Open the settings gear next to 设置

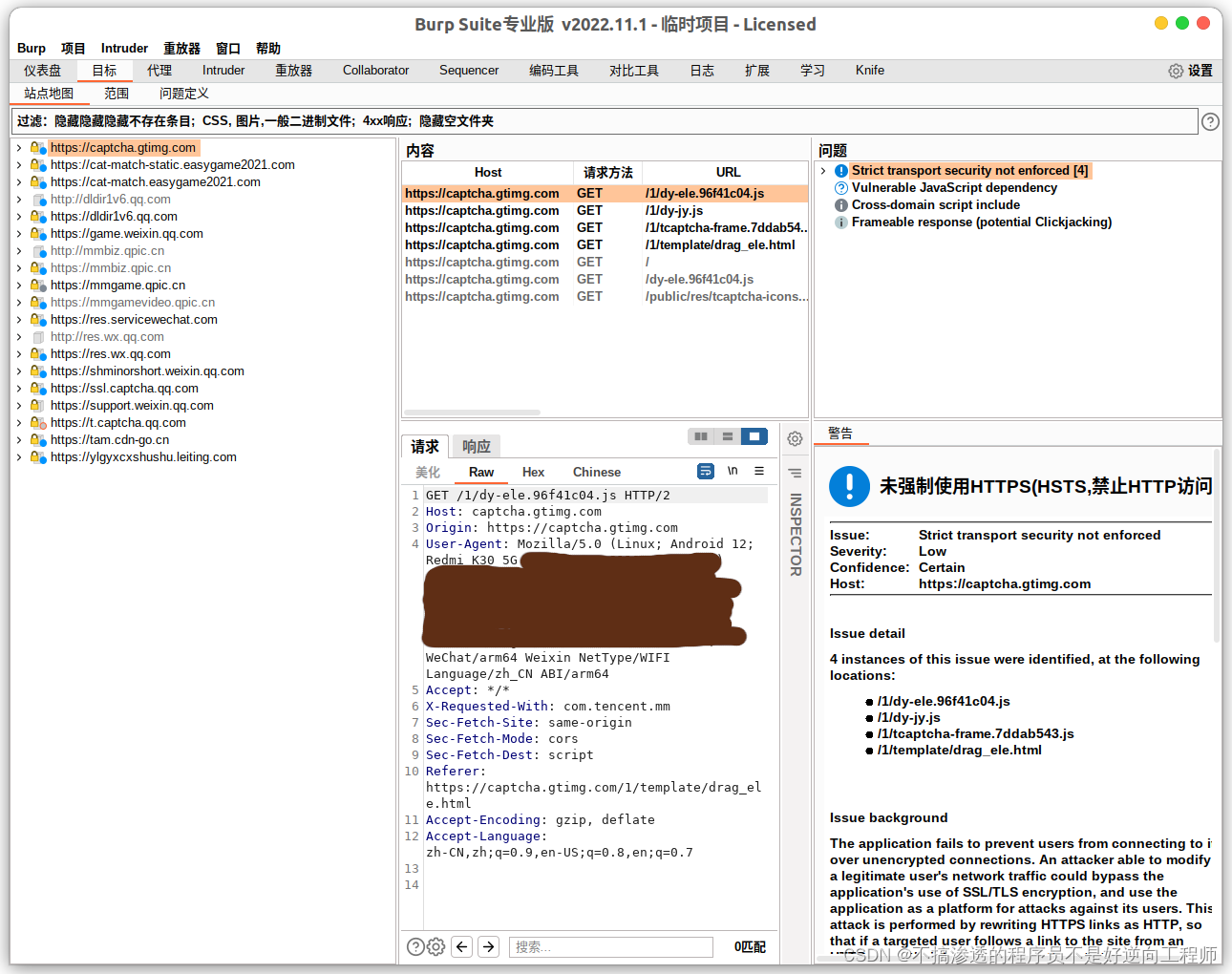click(1176, 71)
